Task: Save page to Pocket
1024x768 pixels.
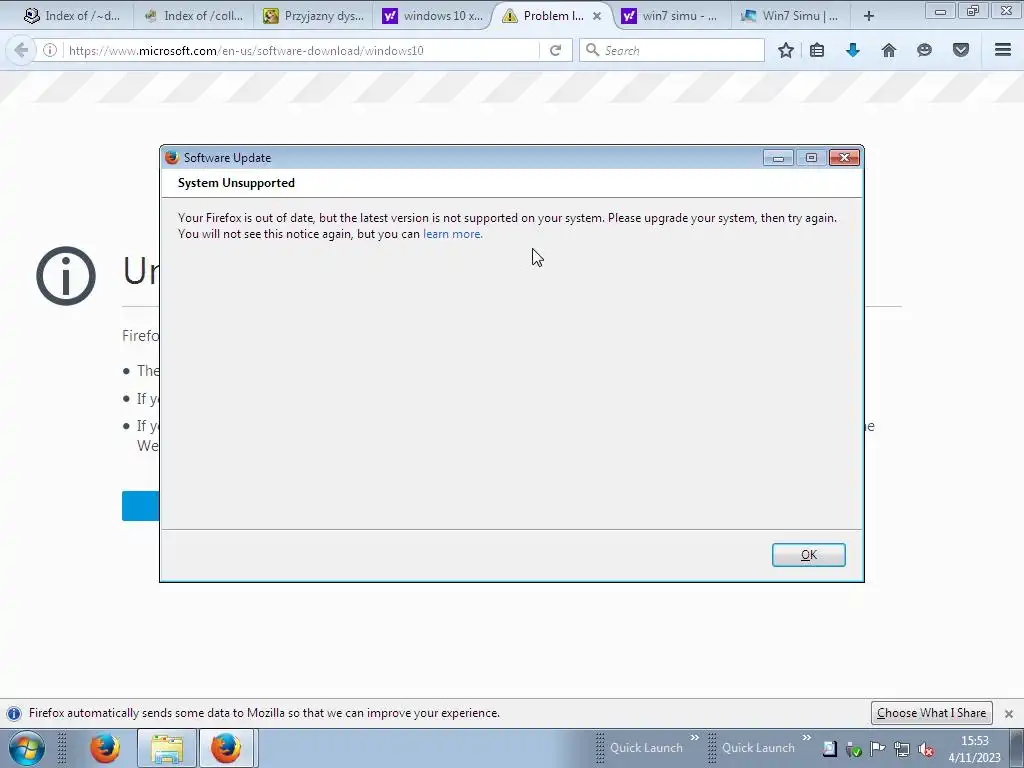Action: (x=961, y=50)
